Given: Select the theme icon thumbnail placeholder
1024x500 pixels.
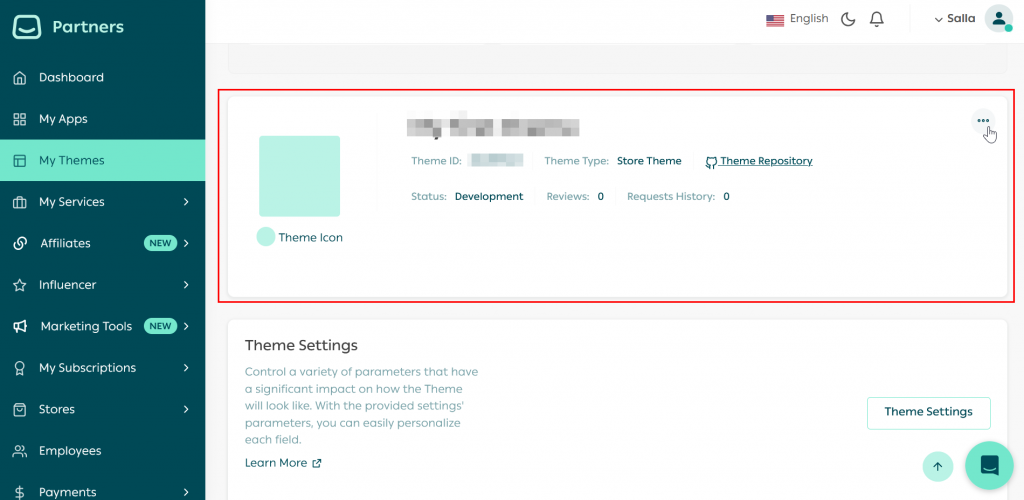Looking at the screenshot, I should pos(299,176).
